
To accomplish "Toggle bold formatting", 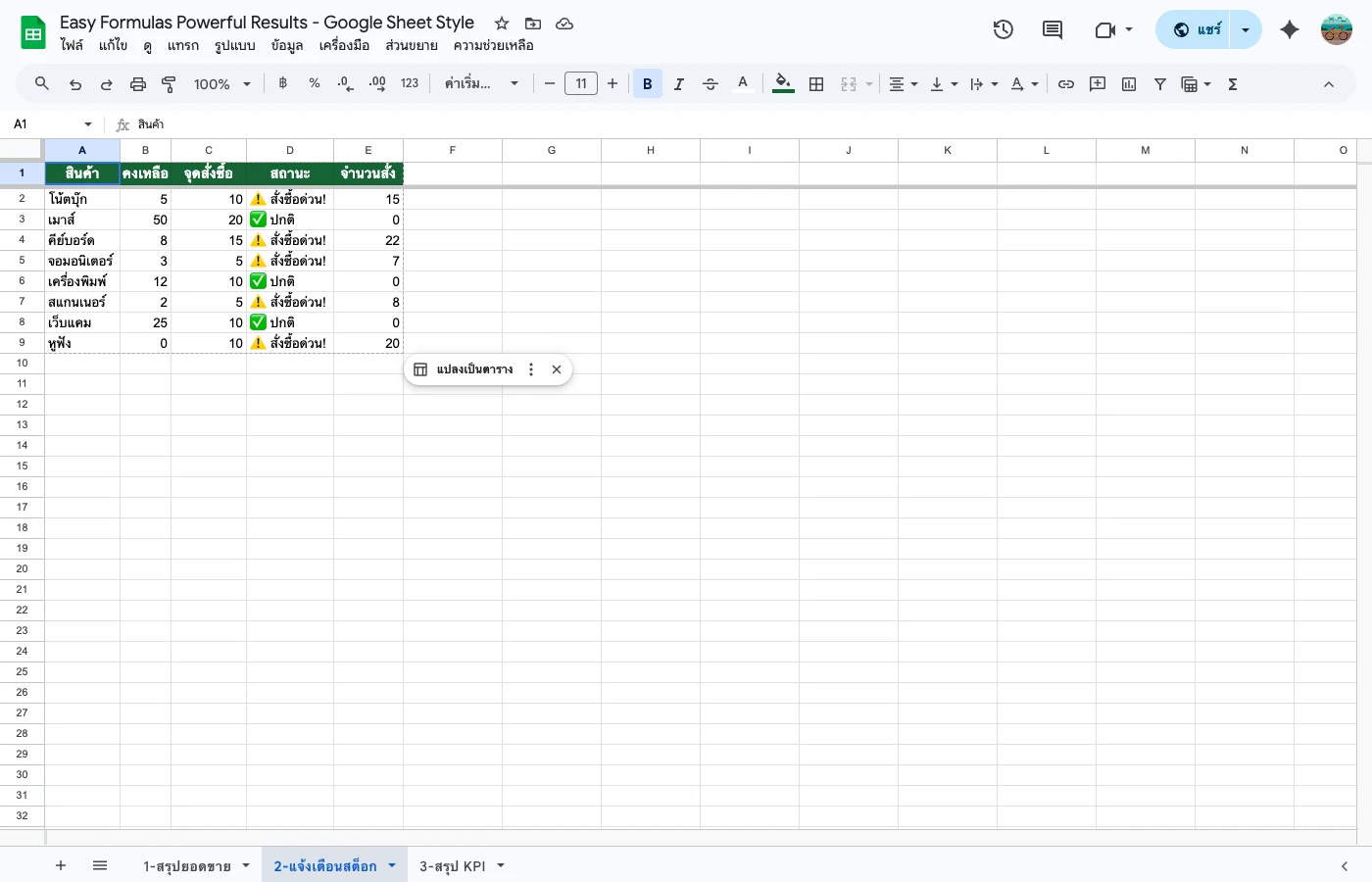I will (647, 83).
